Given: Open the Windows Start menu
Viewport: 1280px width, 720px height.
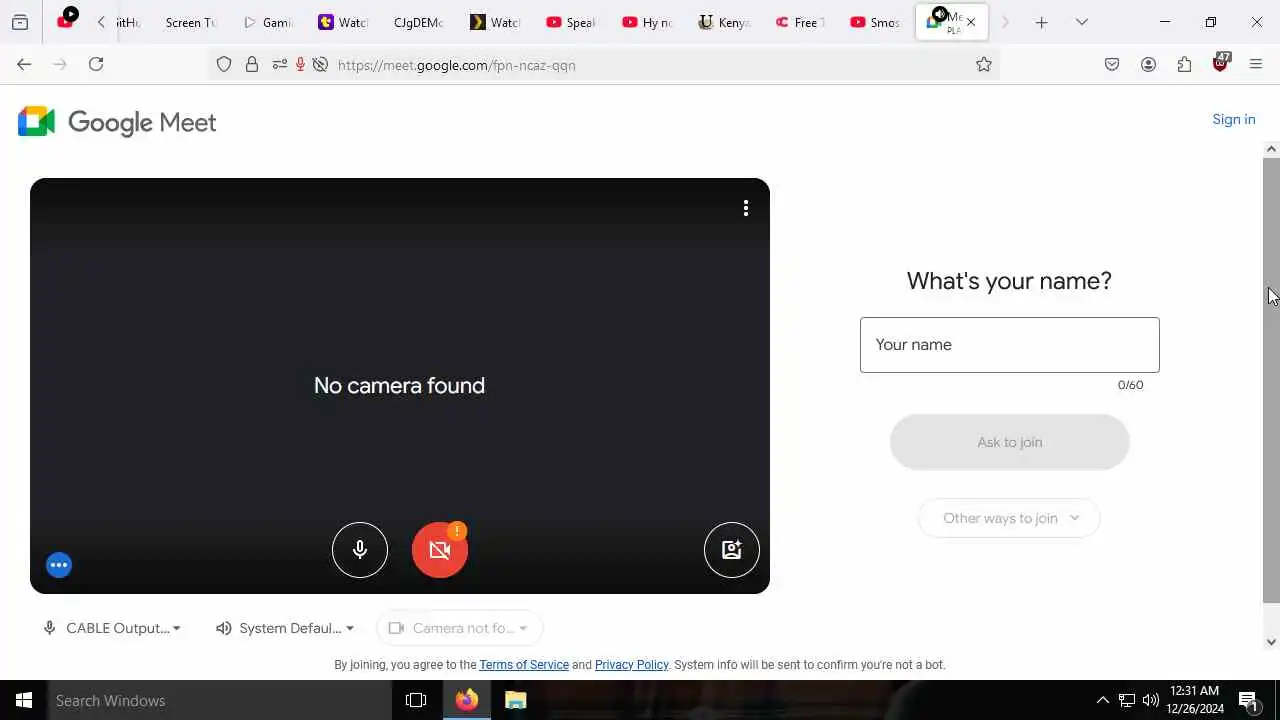Looking at the screenshot, I should click(x=24, y=700).
